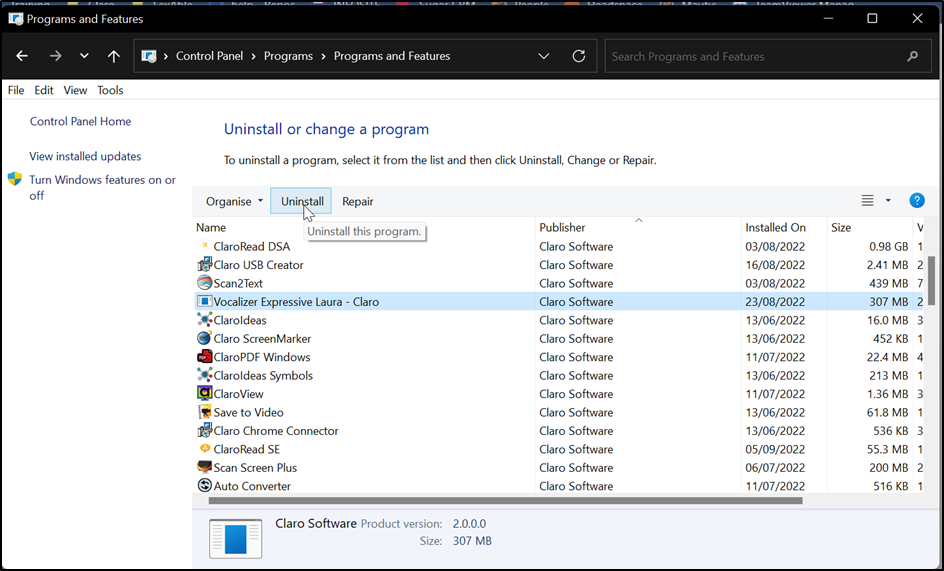Click the ClaroIdeas program icon
This screenshot has height=571, width=944.
point(205,320)
